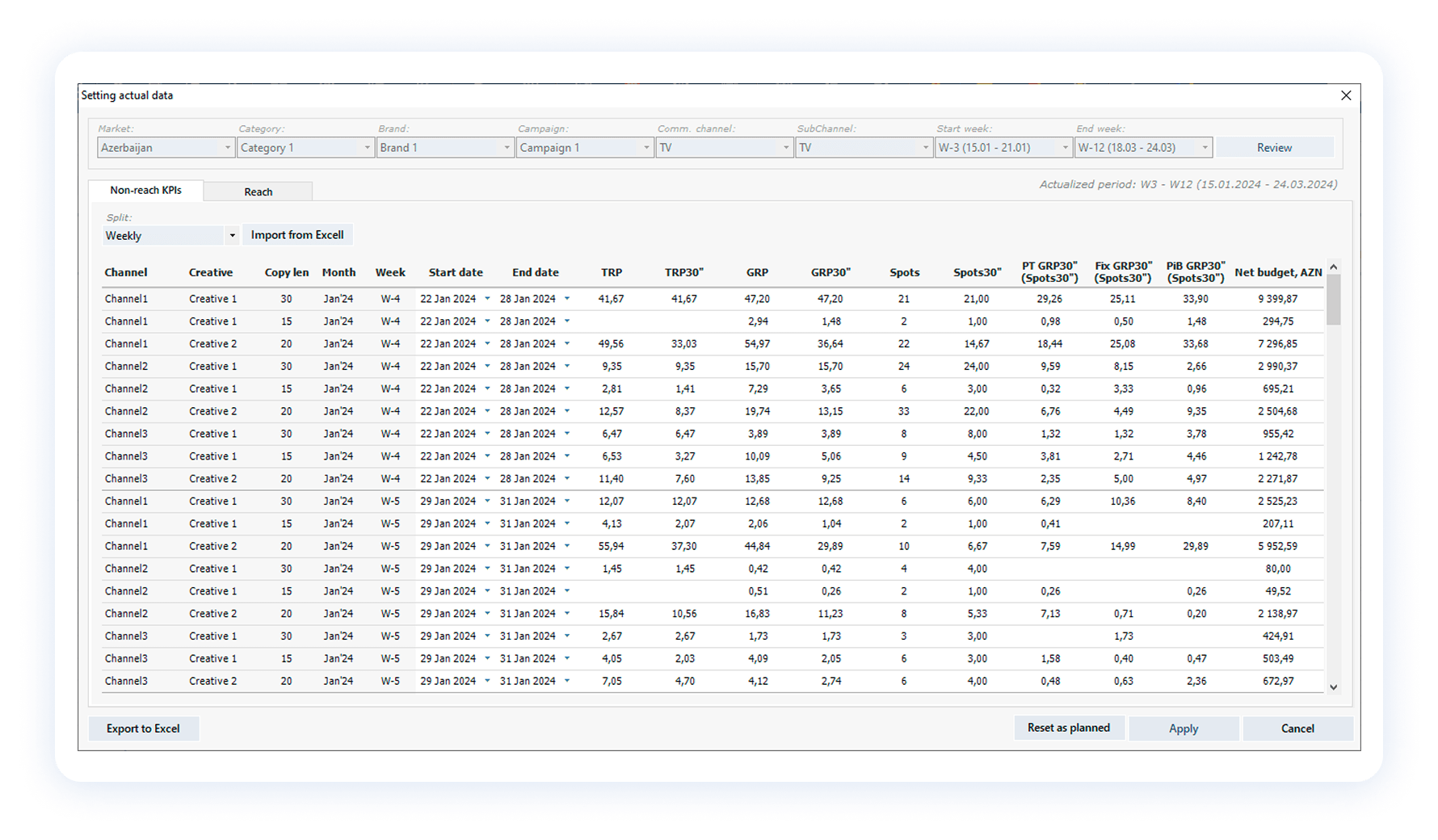Select the net budget cell 2 138,97
Image resolution: width=1438 pixels, height=840 pixels.
tap(1277, 614)
